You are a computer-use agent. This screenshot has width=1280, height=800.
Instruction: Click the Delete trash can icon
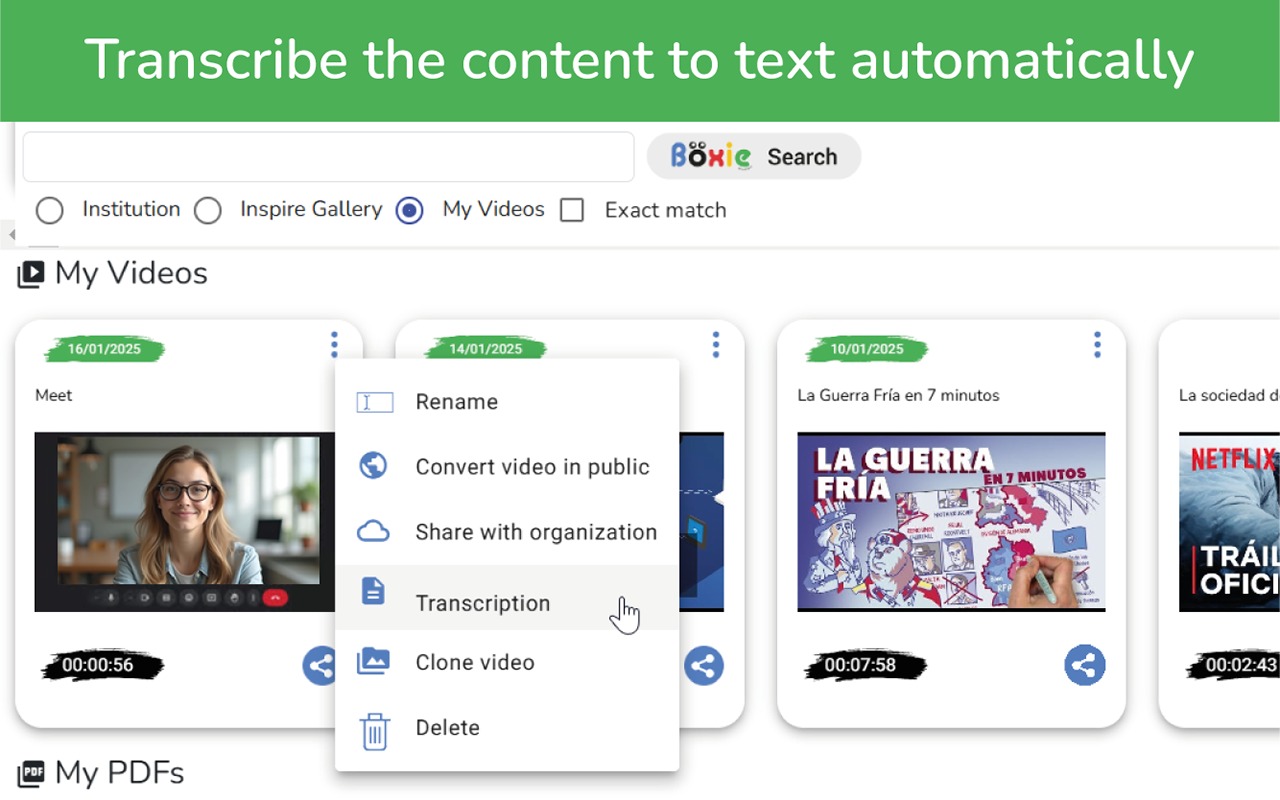(x=374, y=731)
